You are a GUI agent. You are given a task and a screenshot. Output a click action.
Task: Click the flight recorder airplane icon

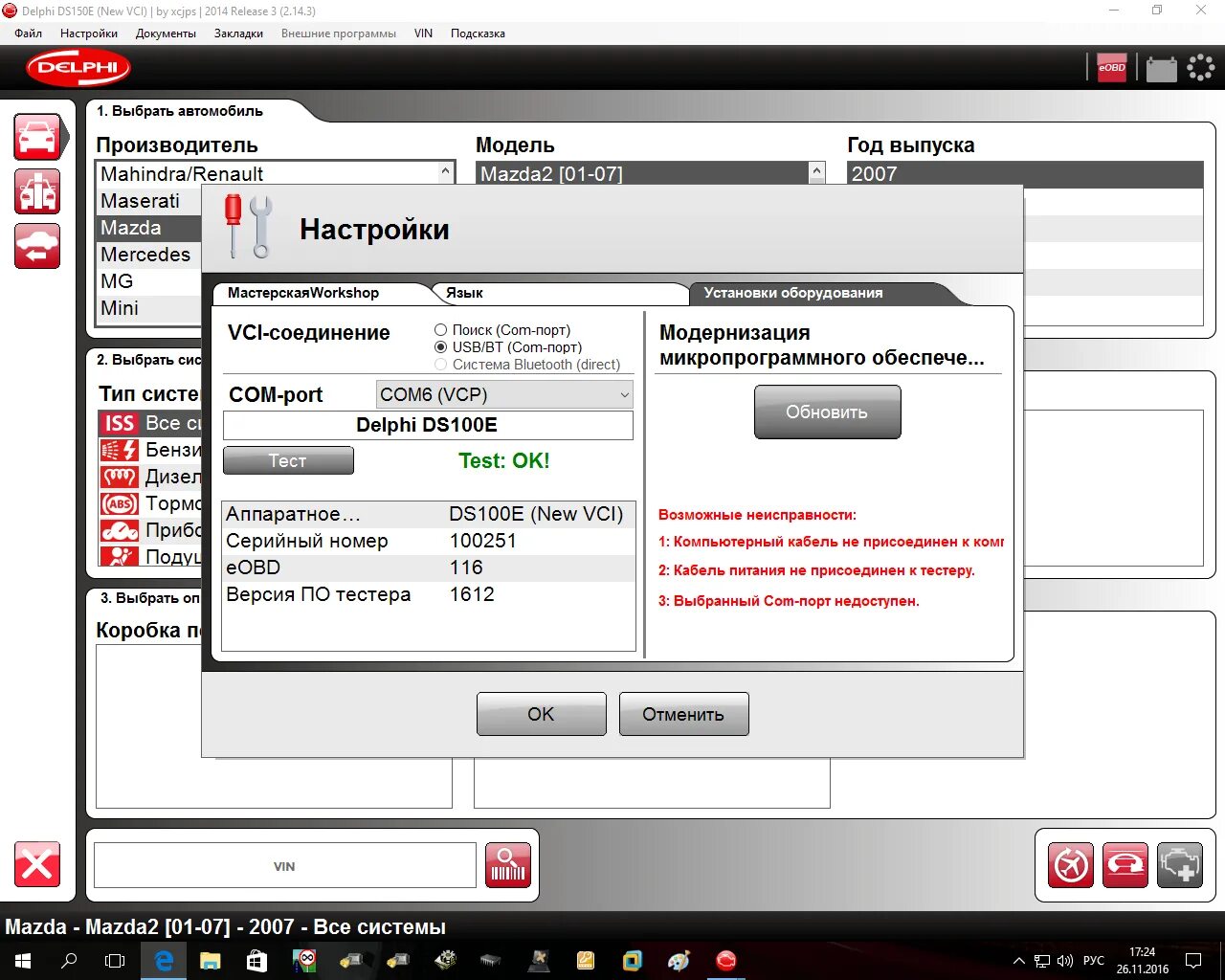coord(1070,865)
